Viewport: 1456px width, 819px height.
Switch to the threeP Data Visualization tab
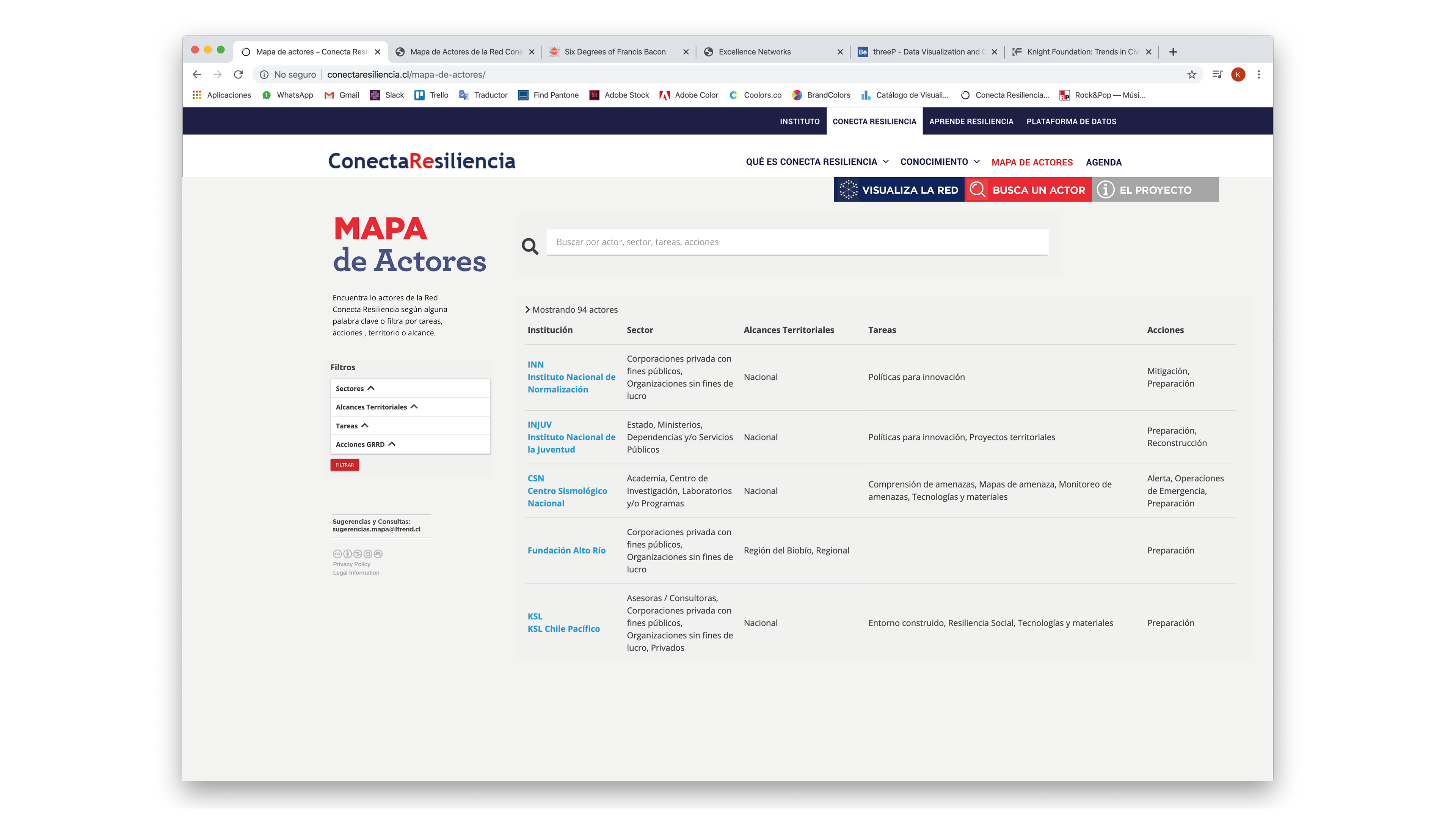[x=927, y=52]
